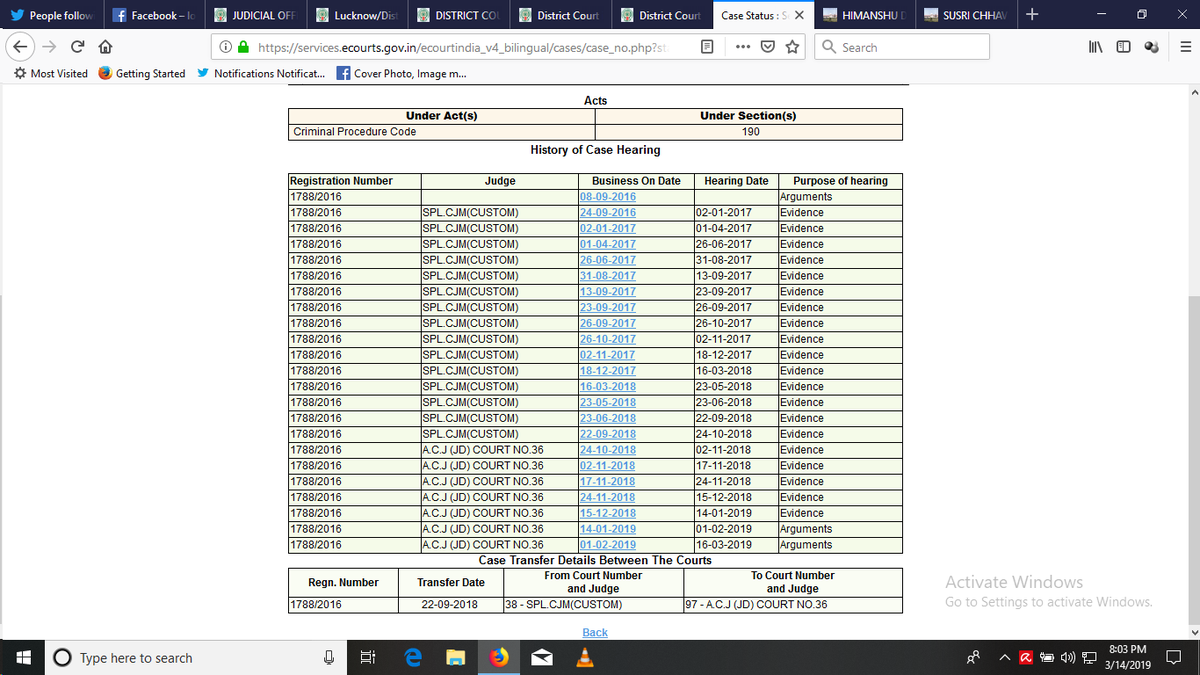Select 38 - SPL.CJM(CUSTOM) transfer cell

[594, 605]
